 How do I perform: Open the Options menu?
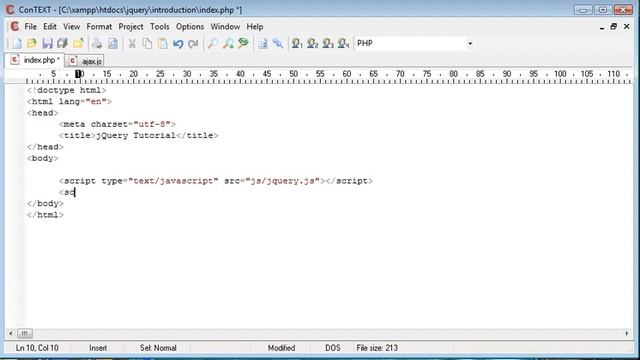(x=190, y=27)
